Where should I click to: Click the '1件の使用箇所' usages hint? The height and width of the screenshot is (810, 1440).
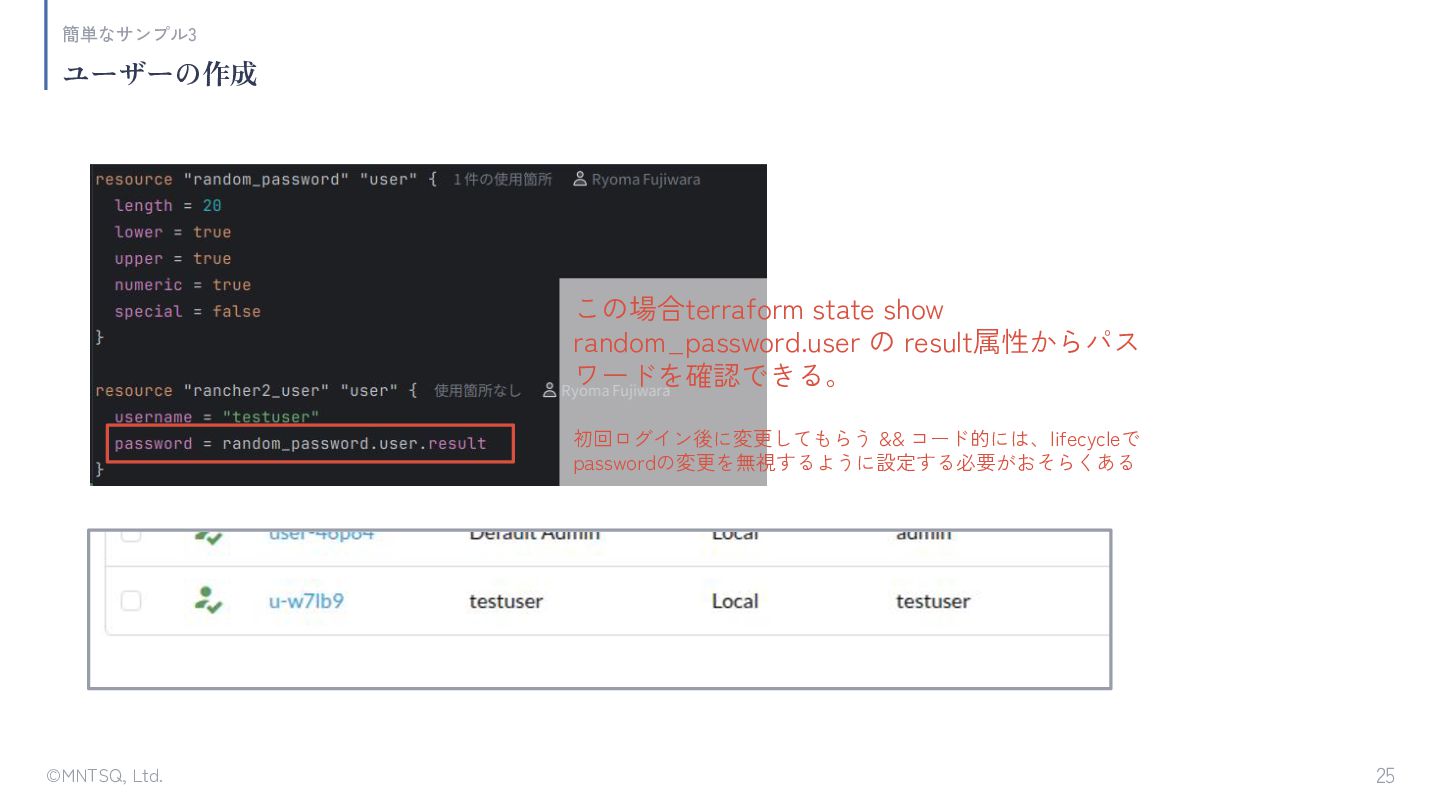coord(502,179)
